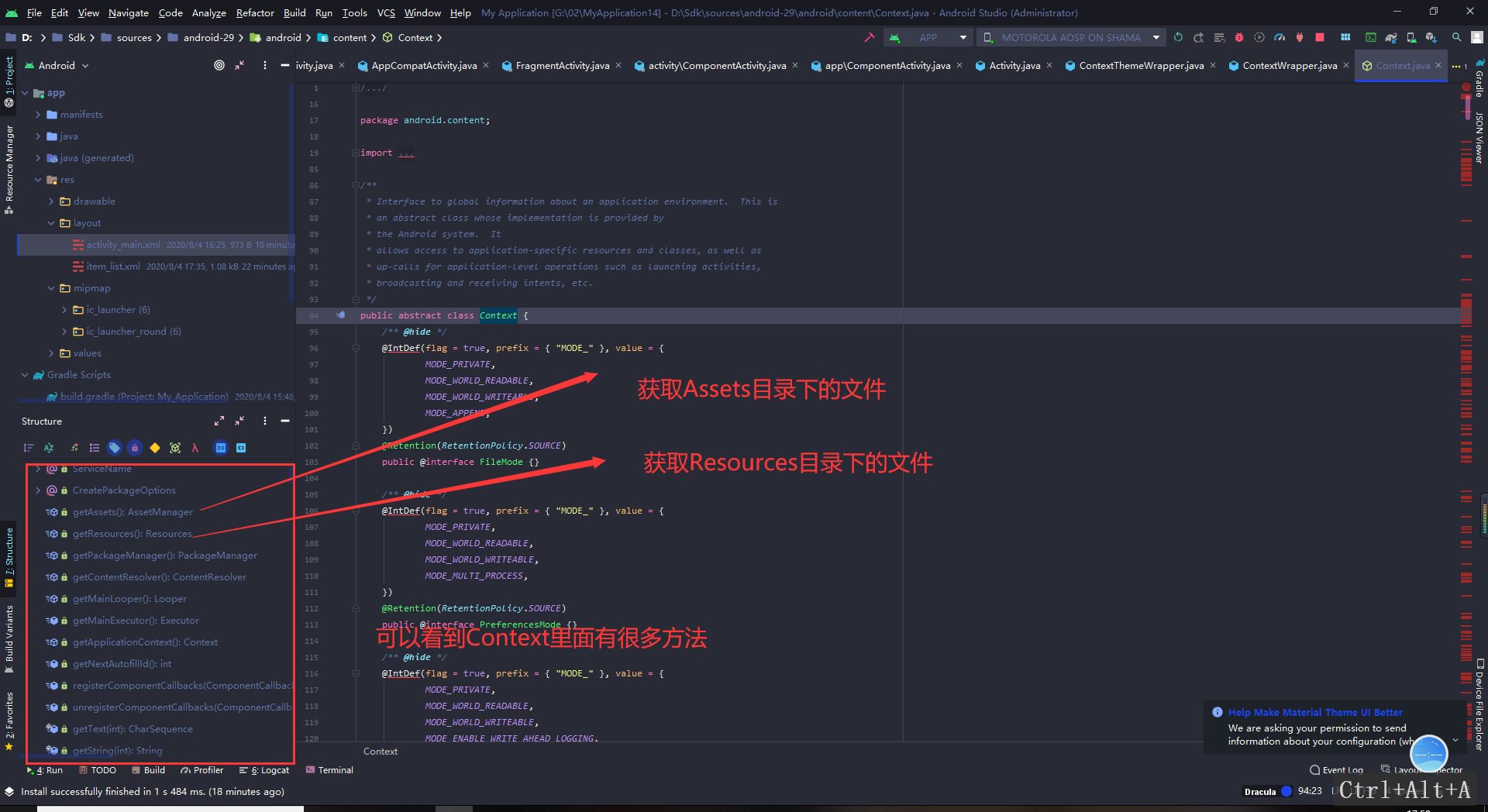
Task: Hide the Project panel with minus icon
Action: (285, 65)
